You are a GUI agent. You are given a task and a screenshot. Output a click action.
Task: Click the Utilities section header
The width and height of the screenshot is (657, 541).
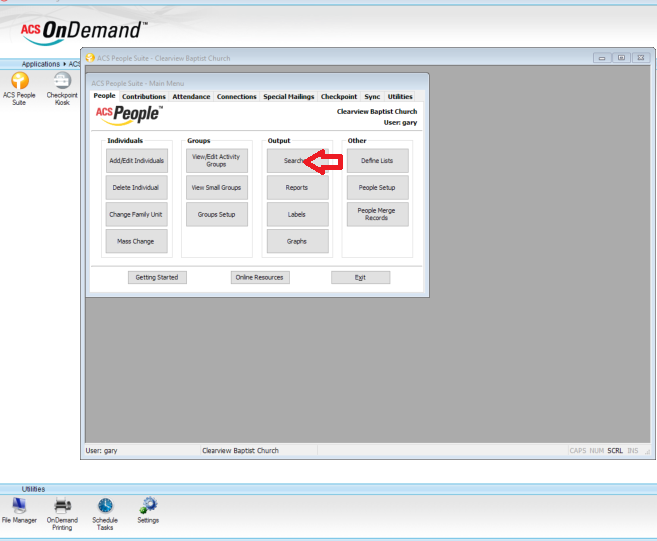[x=33, y=489]
